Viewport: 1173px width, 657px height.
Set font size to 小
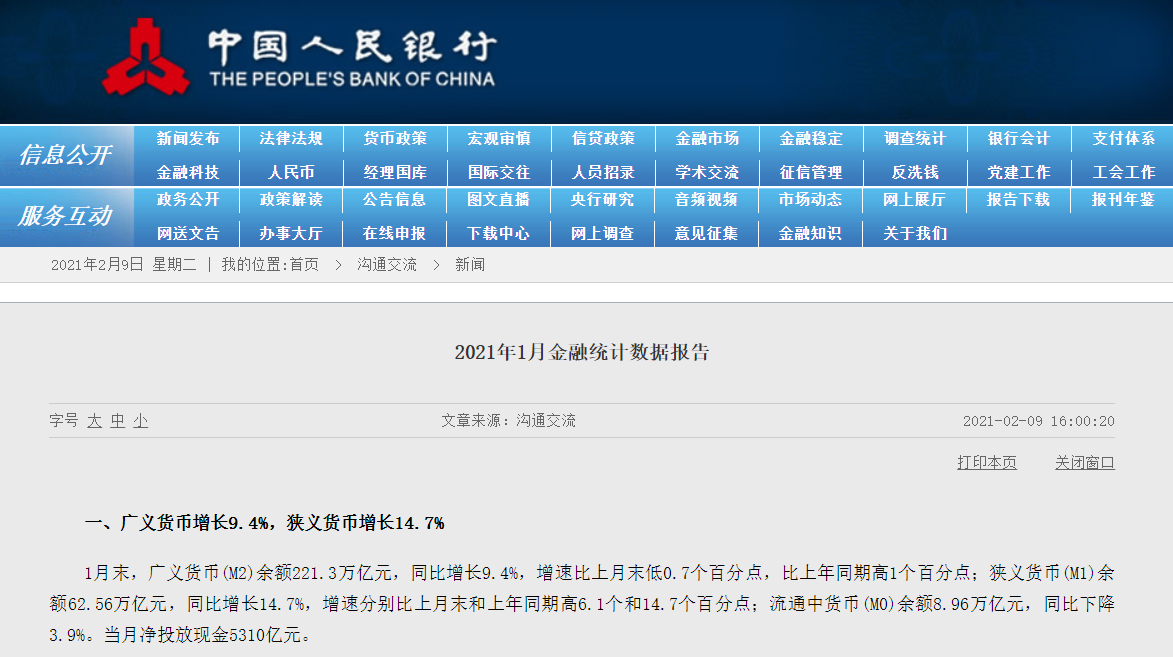tap(140, 421)
